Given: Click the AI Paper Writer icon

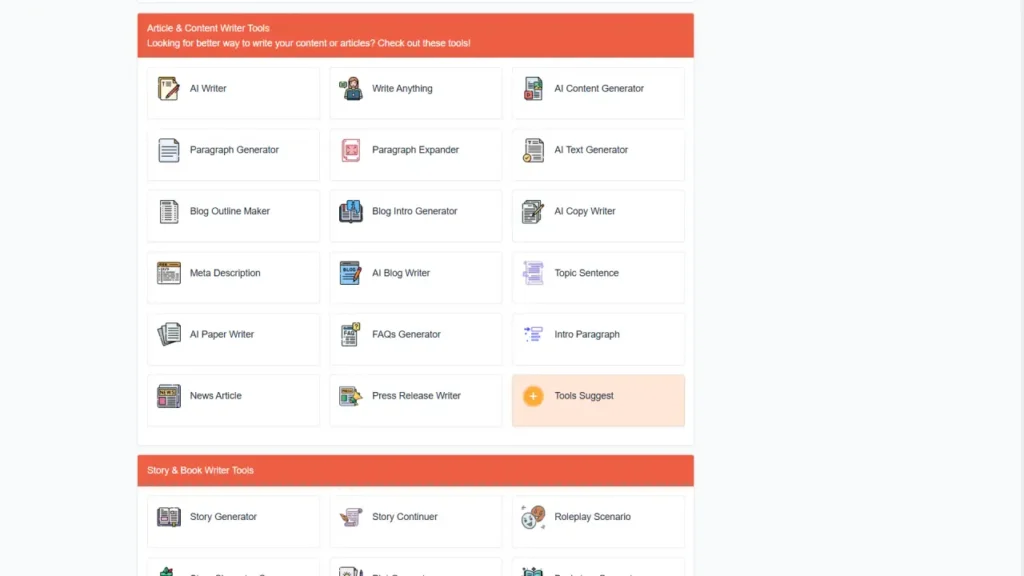Looking at the screenshot, I should [168, 334].
